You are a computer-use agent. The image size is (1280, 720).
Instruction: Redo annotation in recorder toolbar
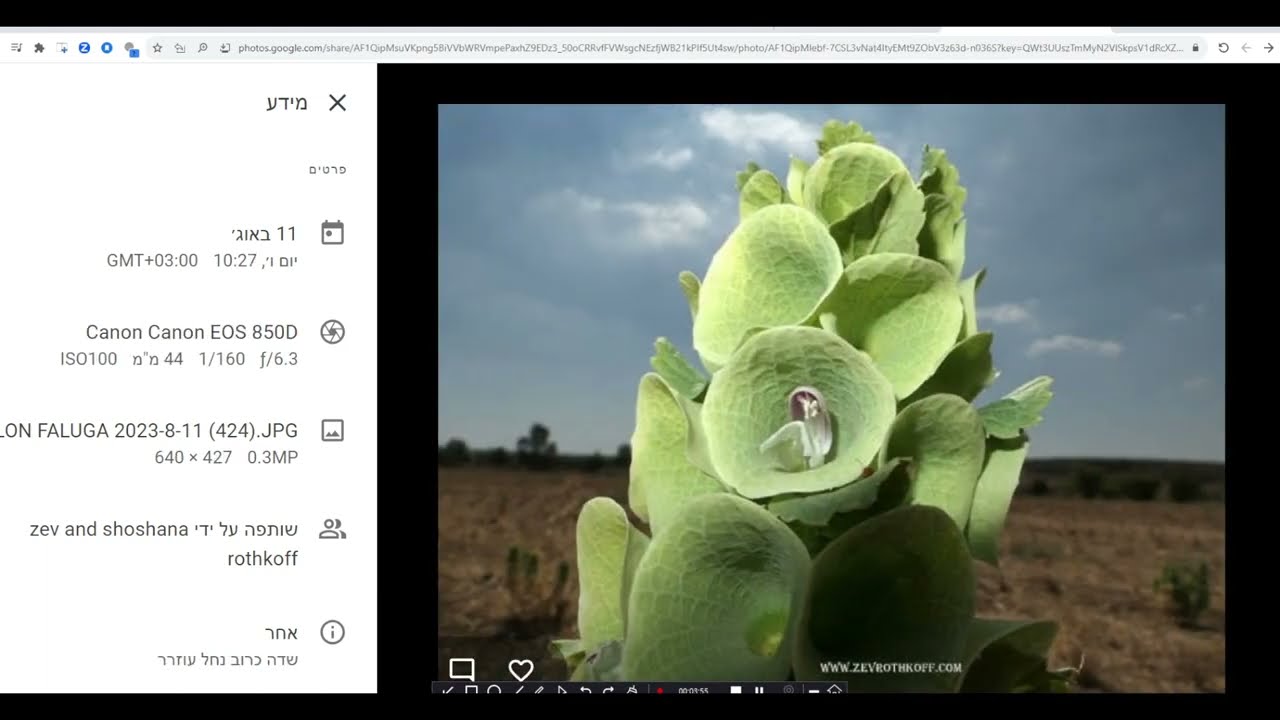click(x=608, y=690)
